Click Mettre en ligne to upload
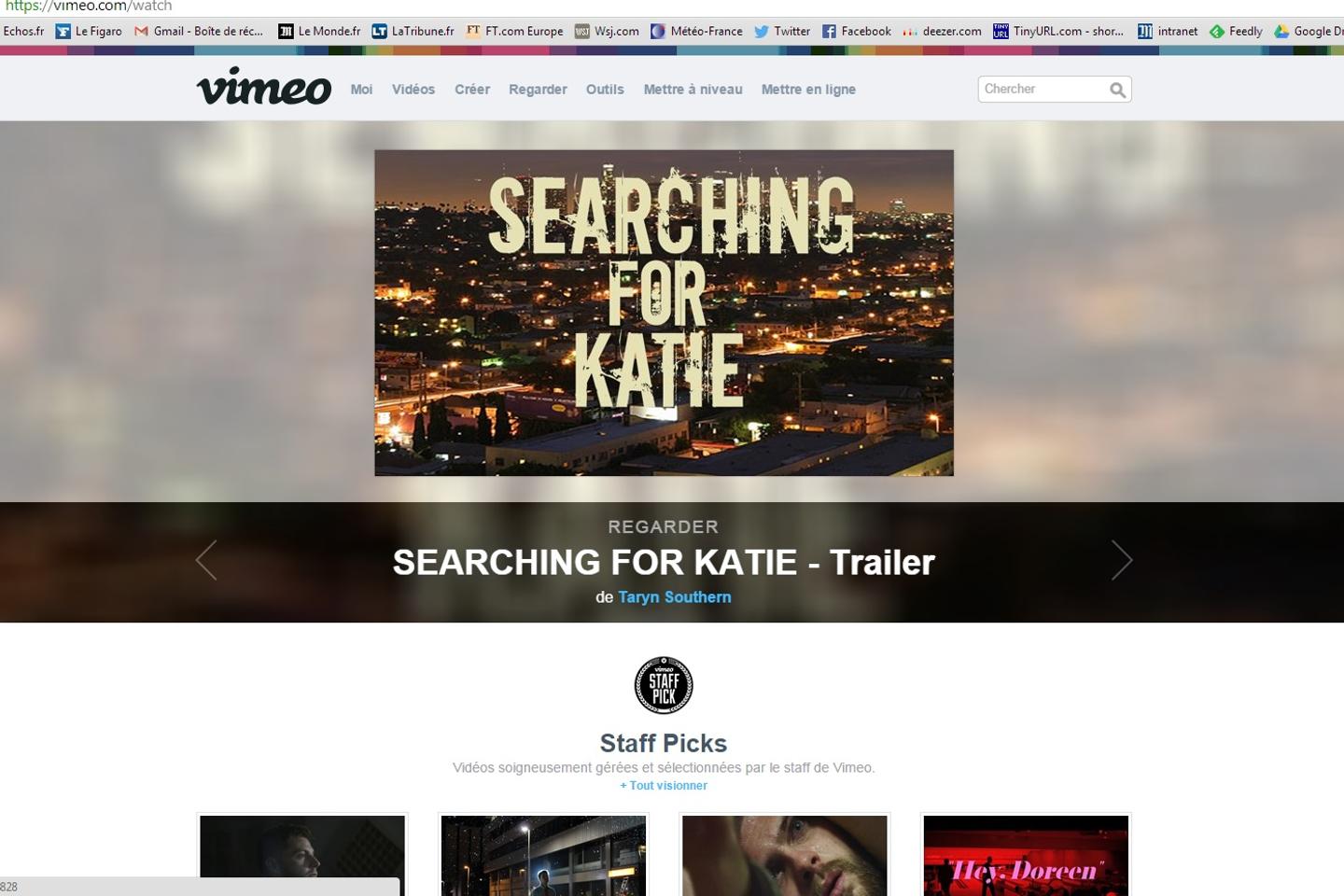The width and height of the screenshot is (1344, 896). click(x=808, y=90)
